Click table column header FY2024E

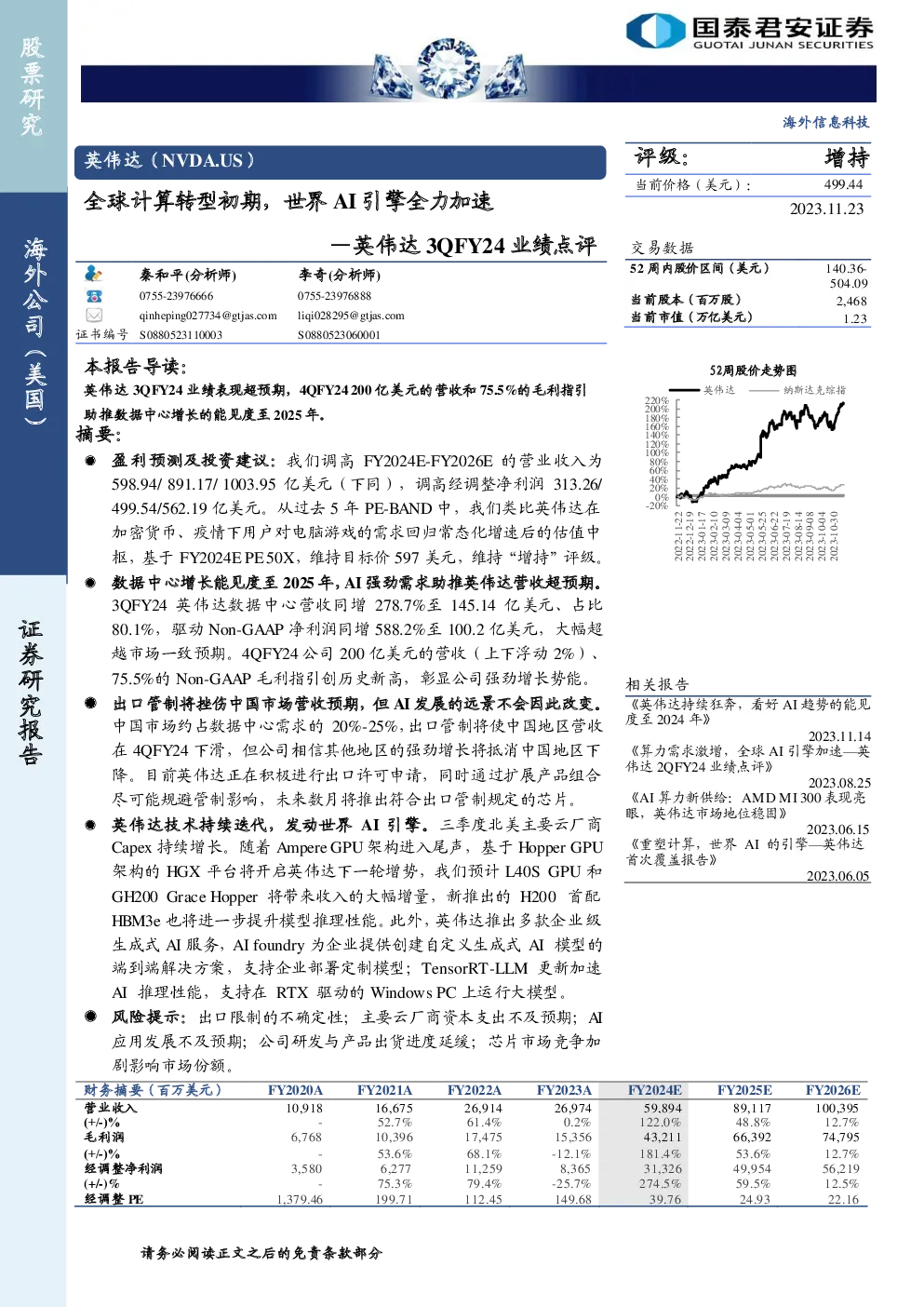click(654, 1090)
